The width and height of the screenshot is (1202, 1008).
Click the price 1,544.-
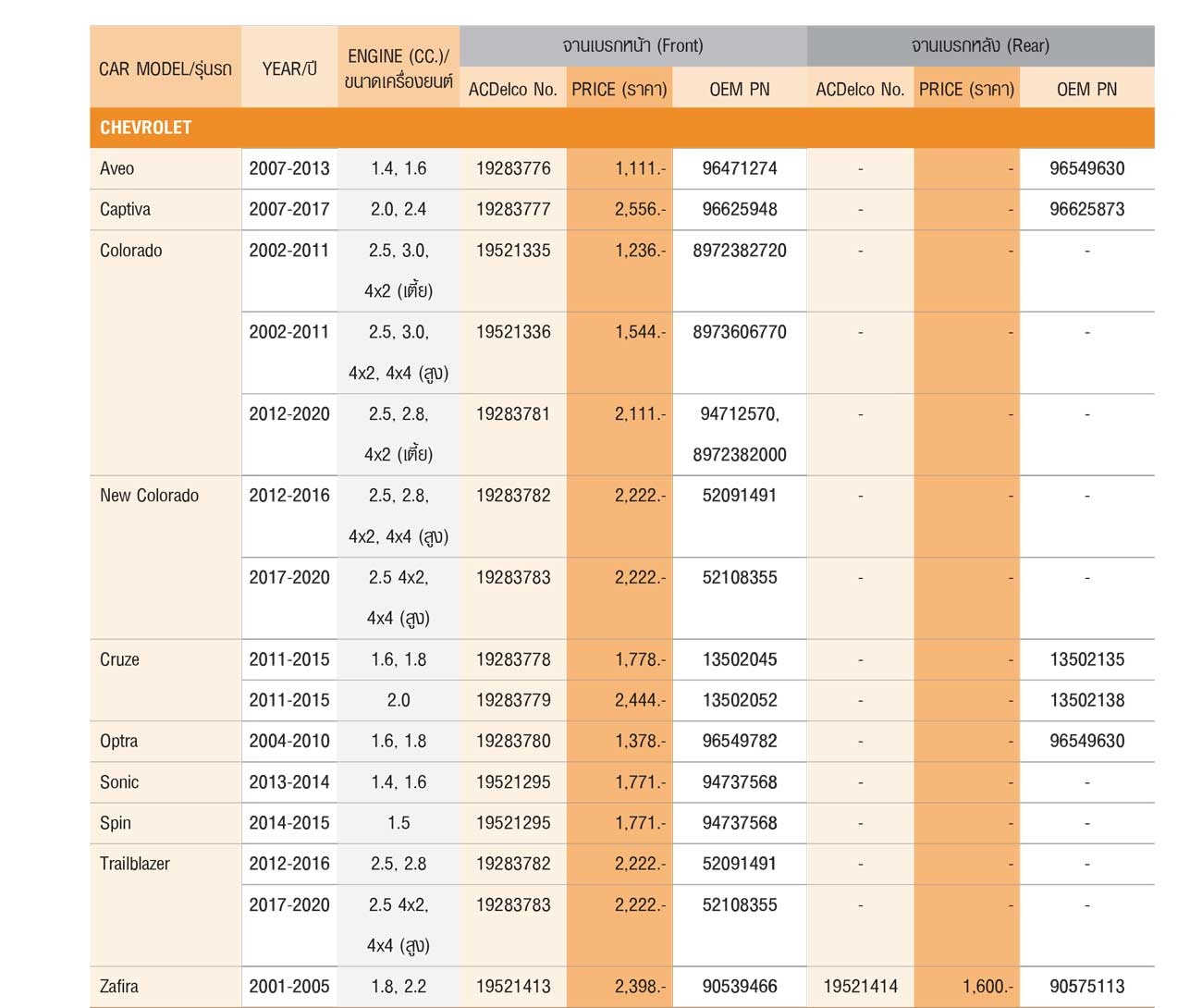point(640,332)
